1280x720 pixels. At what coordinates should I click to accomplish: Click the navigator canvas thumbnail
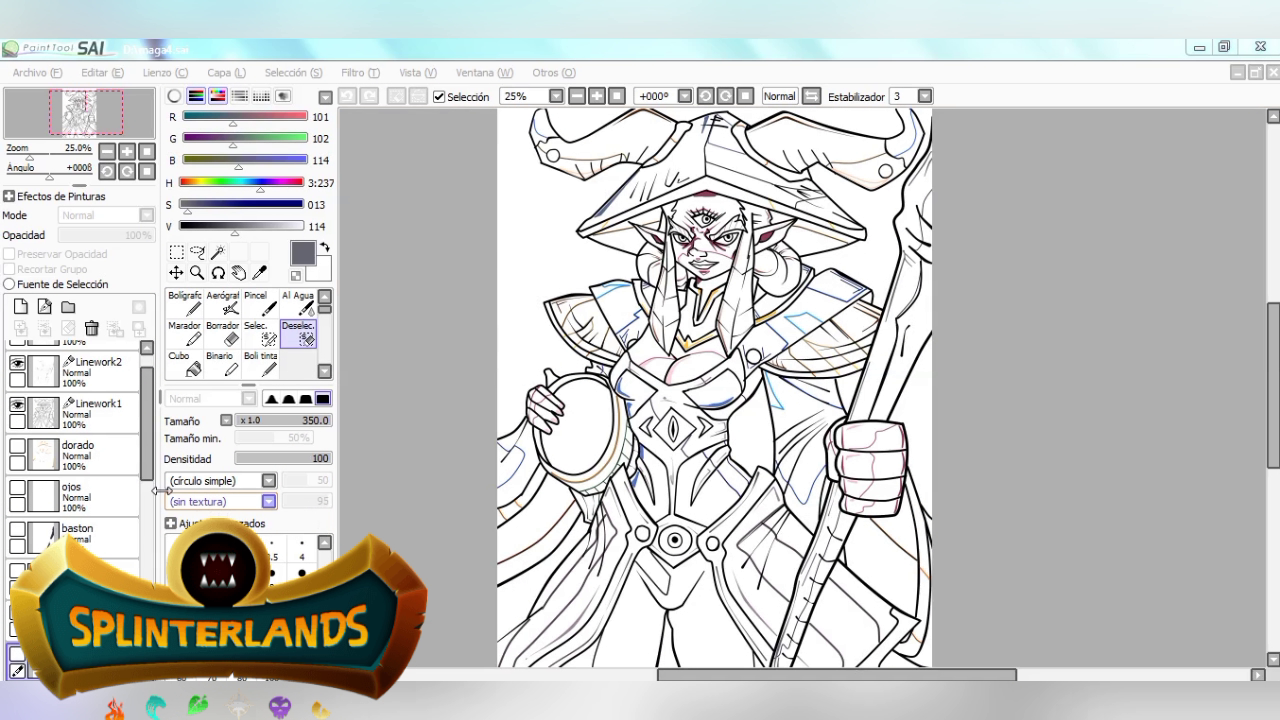tap(80, 113)
